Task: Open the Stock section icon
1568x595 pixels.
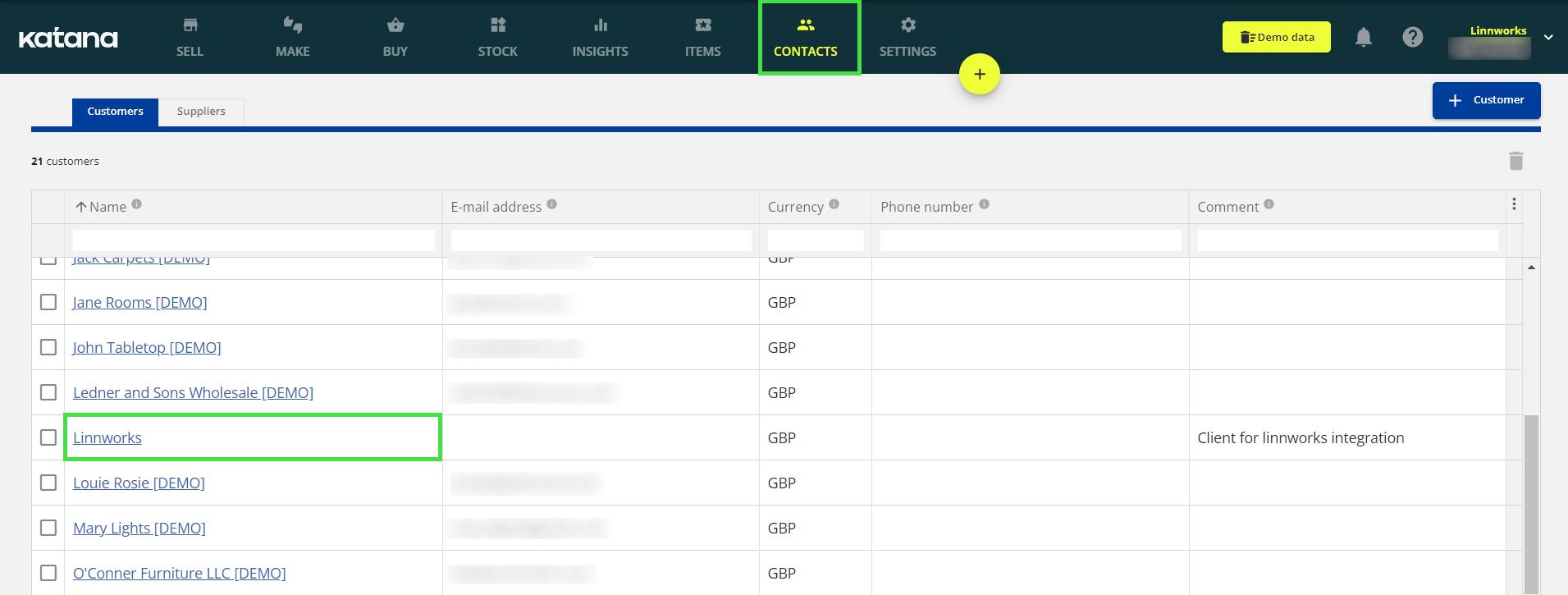Action: click(x=497, y=25)
